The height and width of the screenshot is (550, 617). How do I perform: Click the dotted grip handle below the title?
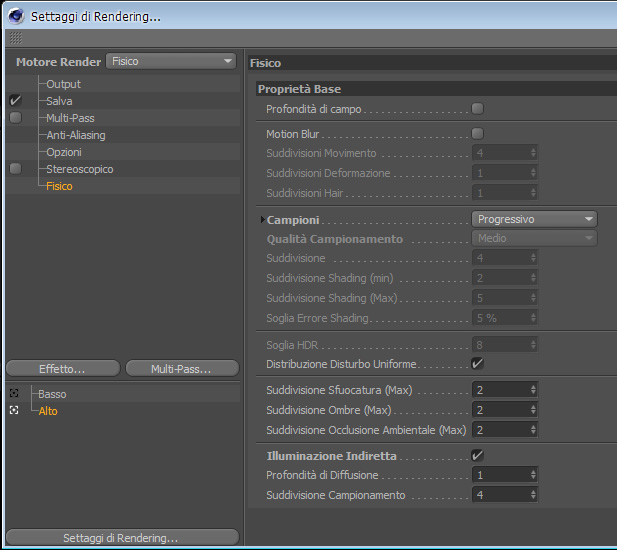point(16,38)
